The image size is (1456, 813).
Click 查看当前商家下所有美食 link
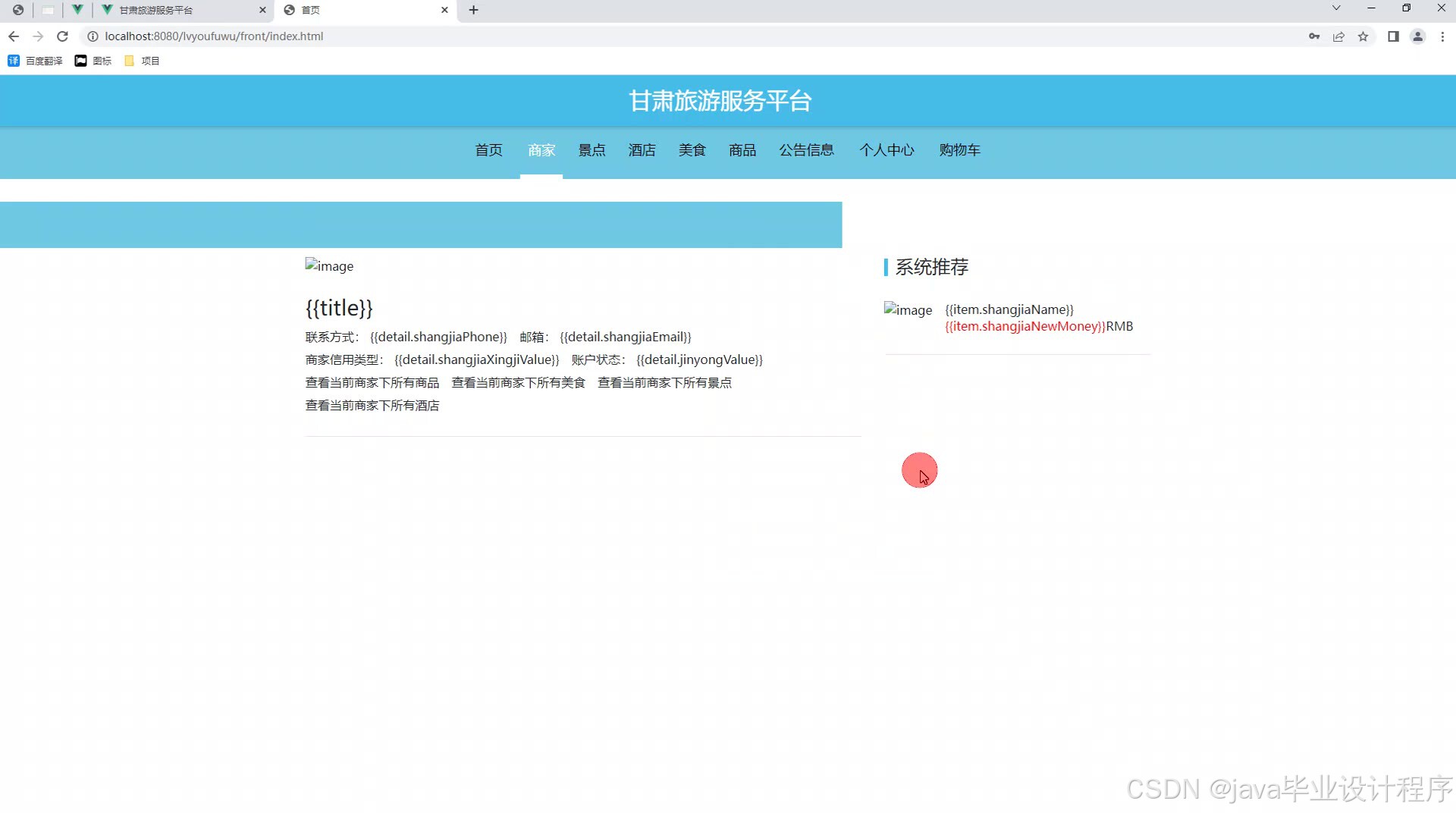tap(519, 383)
